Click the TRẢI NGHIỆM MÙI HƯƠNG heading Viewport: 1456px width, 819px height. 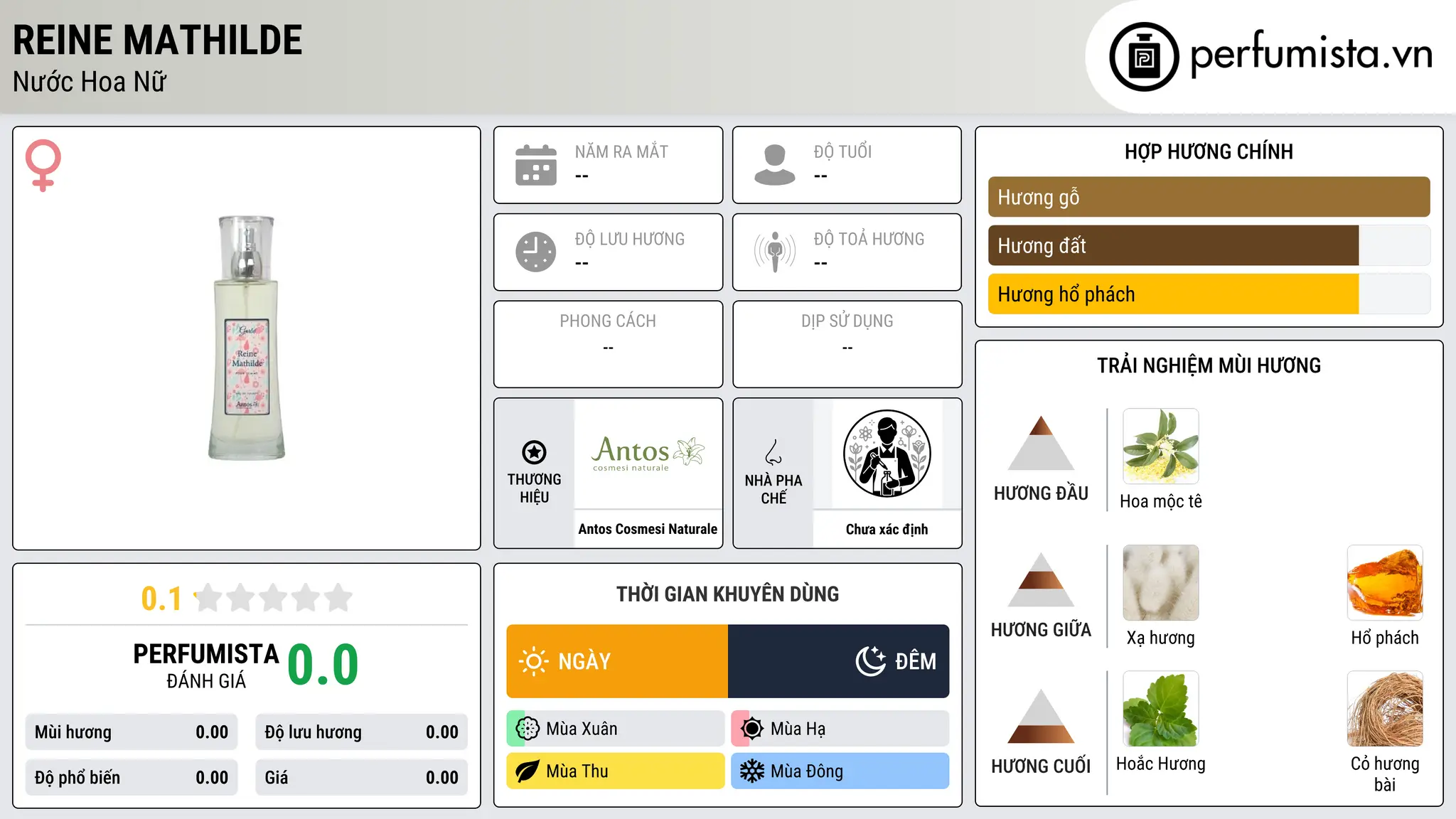pos(1209,365)
